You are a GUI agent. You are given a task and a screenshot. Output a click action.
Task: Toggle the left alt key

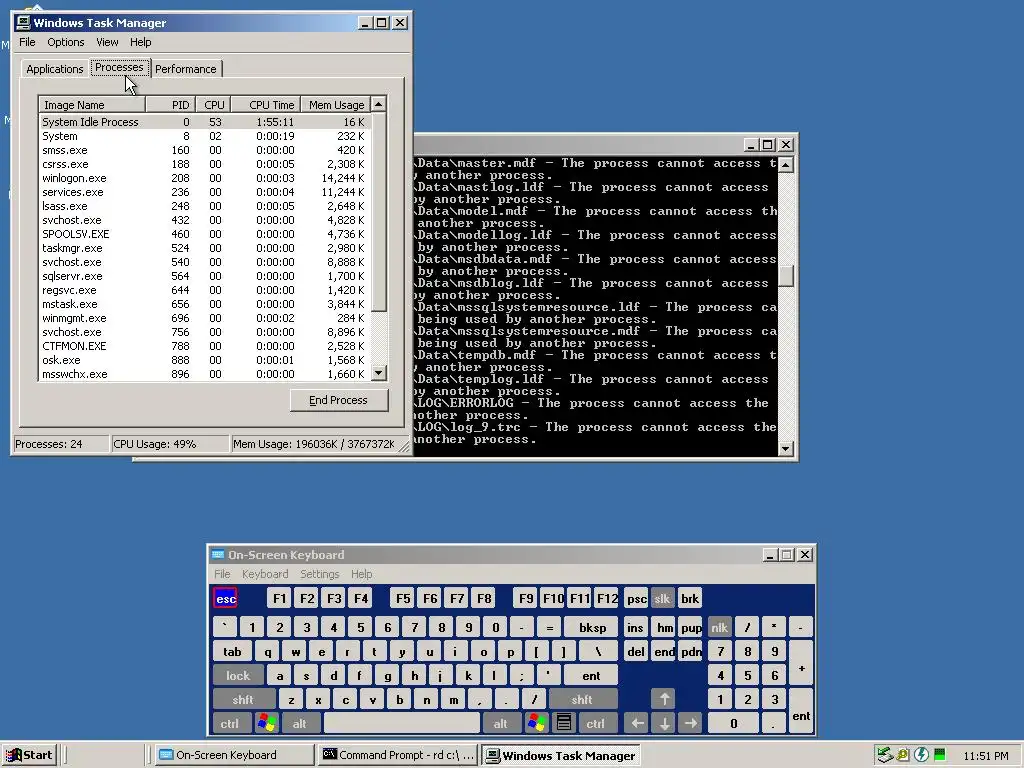tap(300, 723)
